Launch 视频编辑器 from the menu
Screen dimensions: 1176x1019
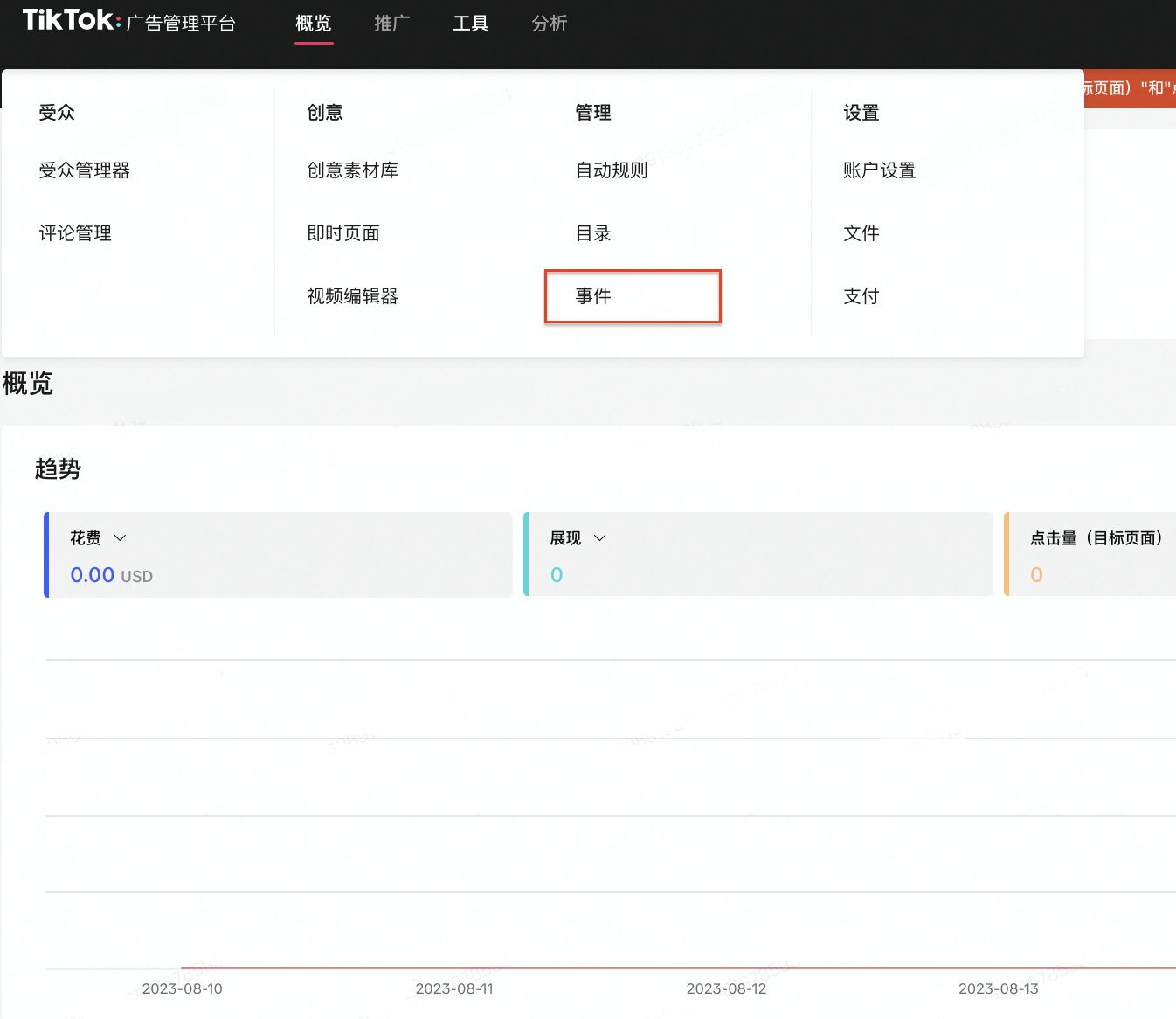(x=352, y=296)
